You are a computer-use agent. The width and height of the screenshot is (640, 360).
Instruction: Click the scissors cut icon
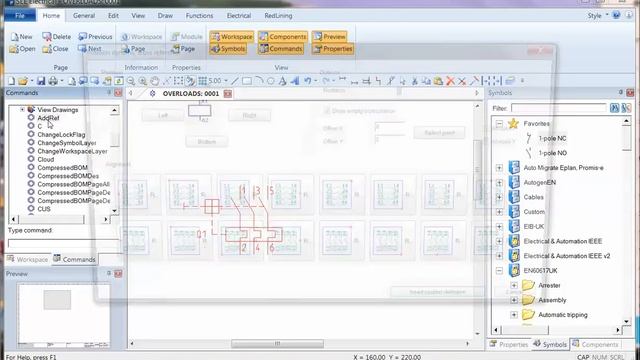point(414,81)
